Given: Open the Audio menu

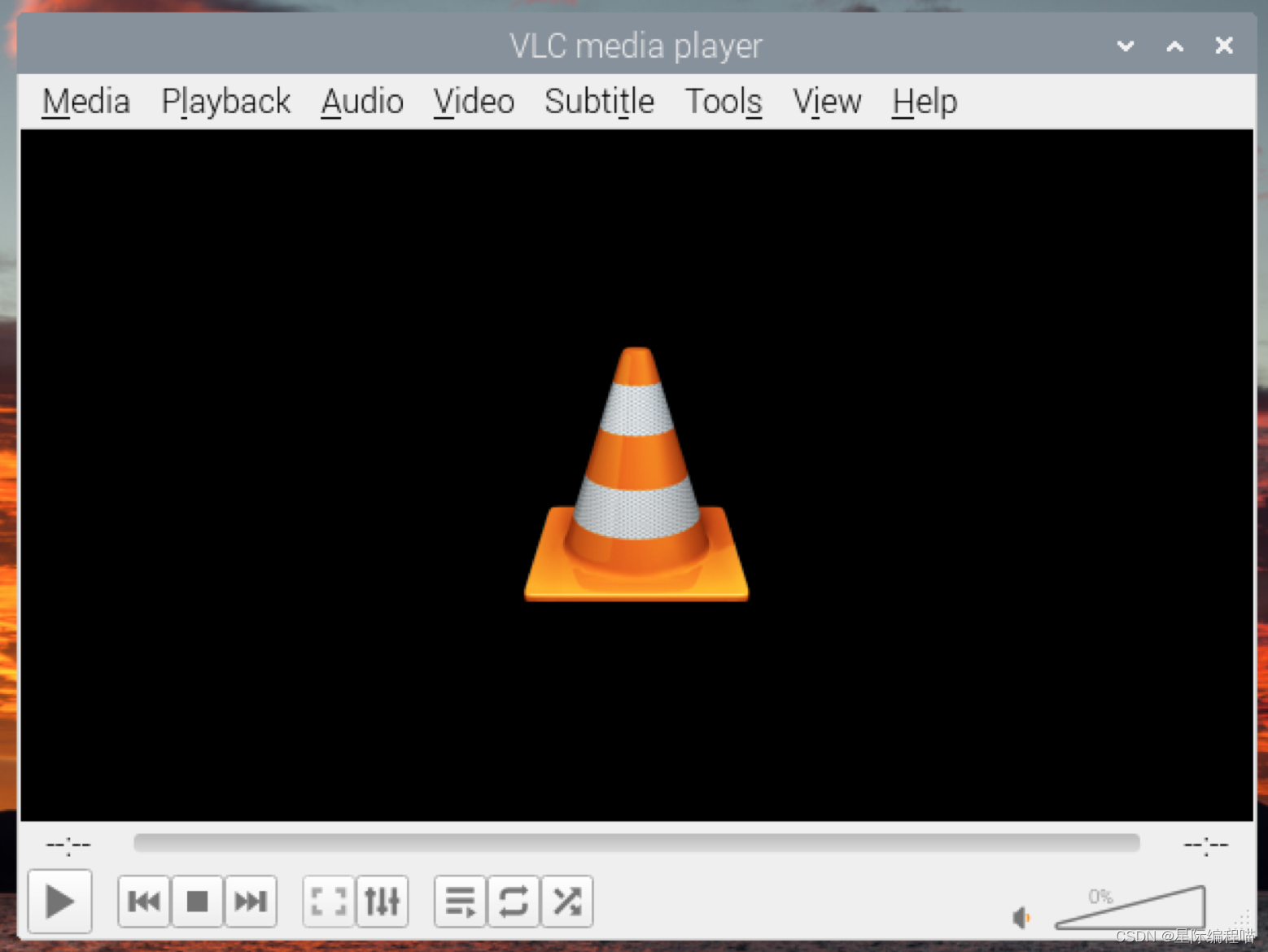Looking at the screenshot, I should pyautogui.click(x=362, y=102).
